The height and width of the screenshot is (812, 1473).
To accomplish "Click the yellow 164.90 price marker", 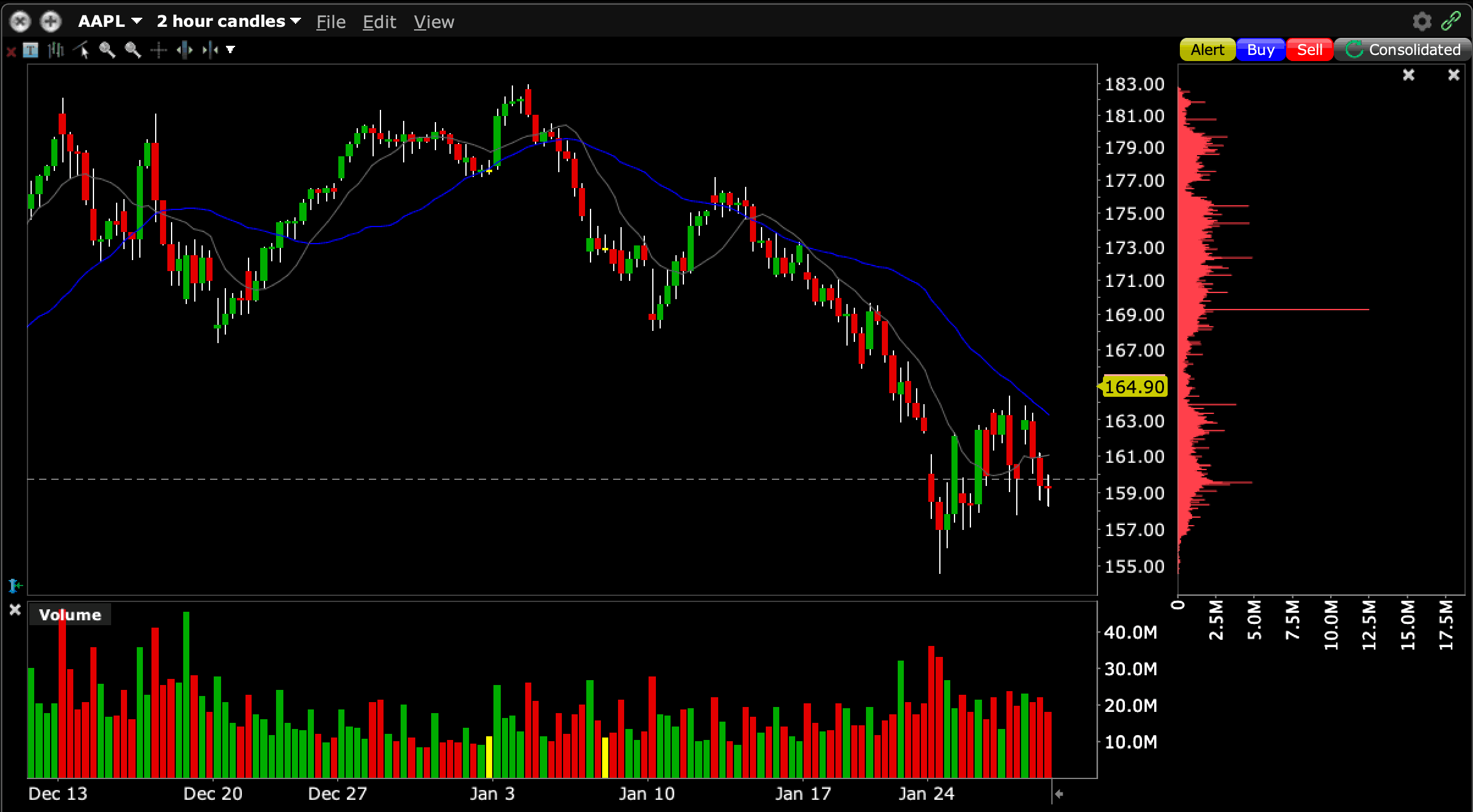I will point(1134,386).
